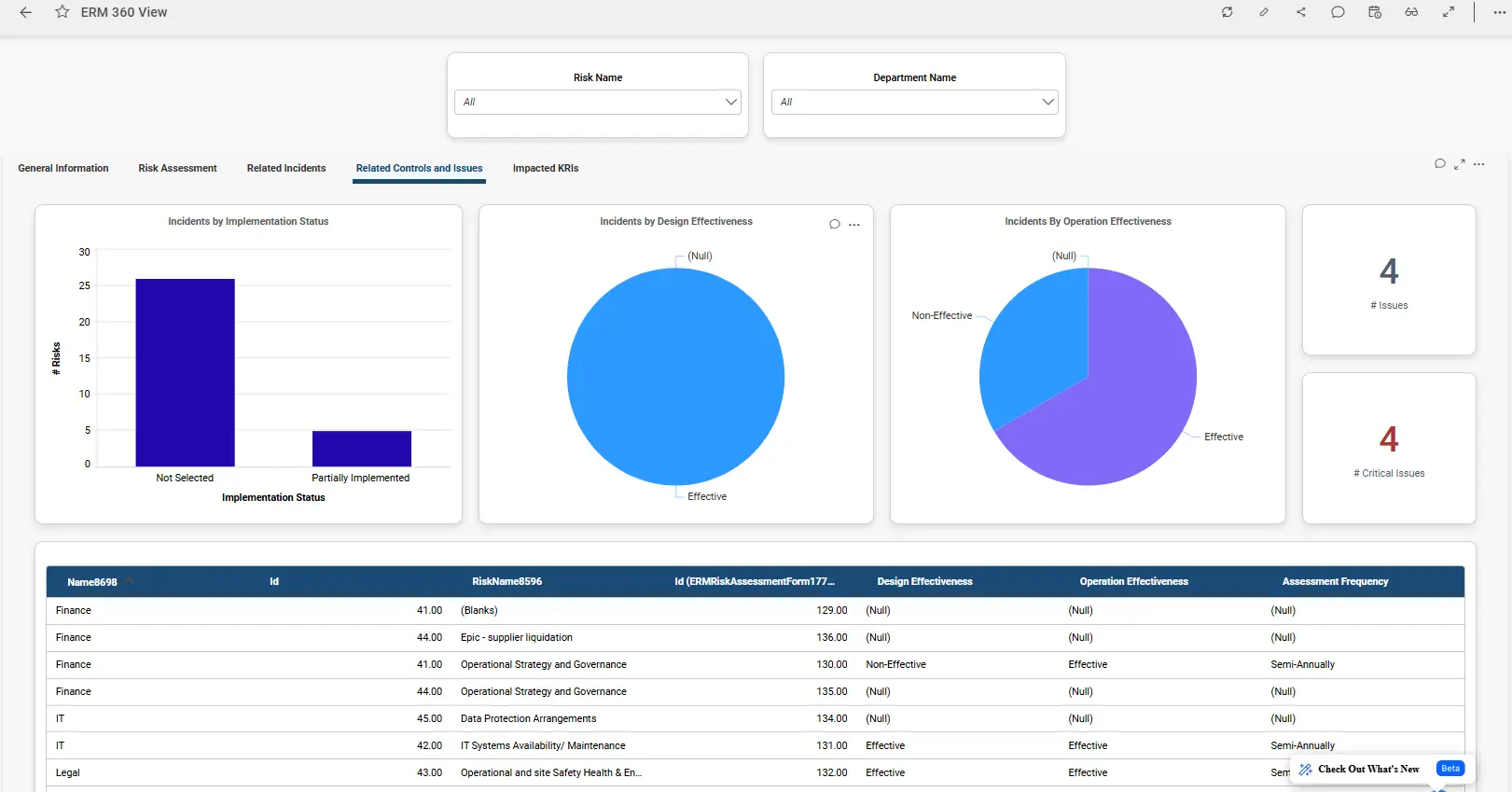Image resolution: width=1512 pixels, height=792 pixels.
Task: Click the pencil edit dashboard icon
Action: (x=1264, y=12)
